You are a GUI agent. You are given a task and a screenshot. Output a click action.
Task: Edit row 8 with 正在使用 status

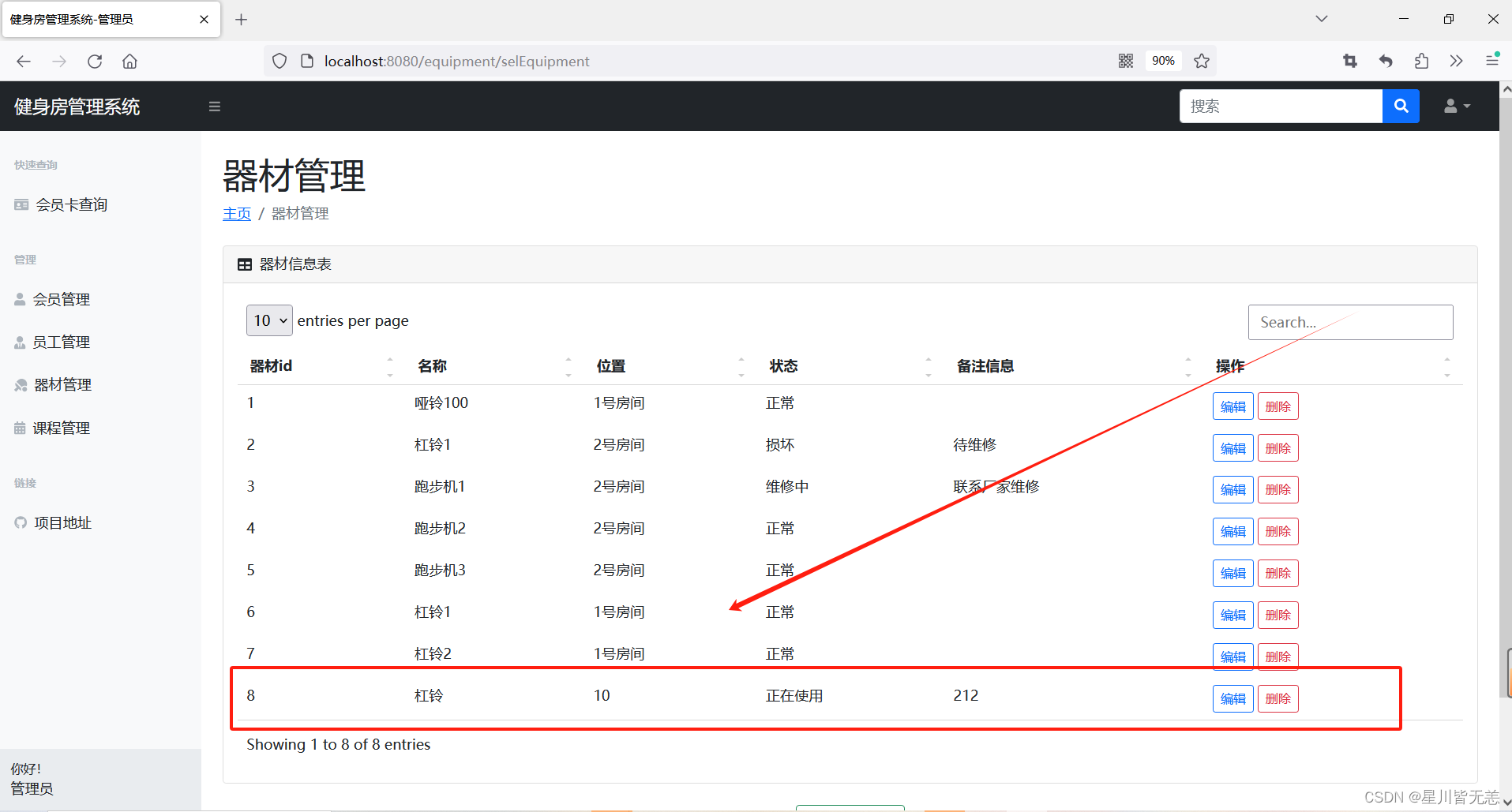point(1232,698)
